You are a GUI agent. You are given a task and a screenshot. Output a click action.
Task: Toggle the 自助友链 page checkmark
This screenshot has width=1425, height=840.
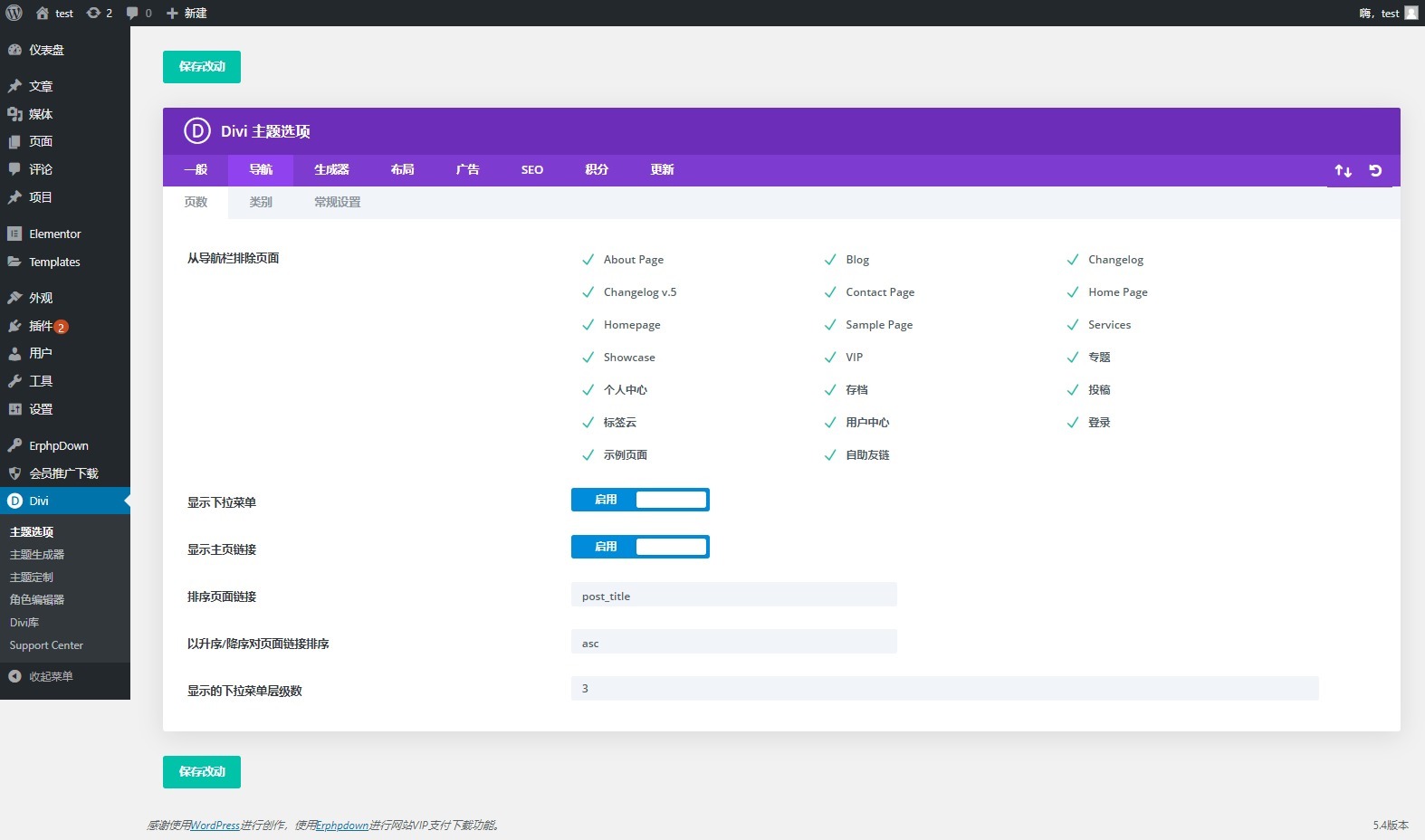[830, 455]
